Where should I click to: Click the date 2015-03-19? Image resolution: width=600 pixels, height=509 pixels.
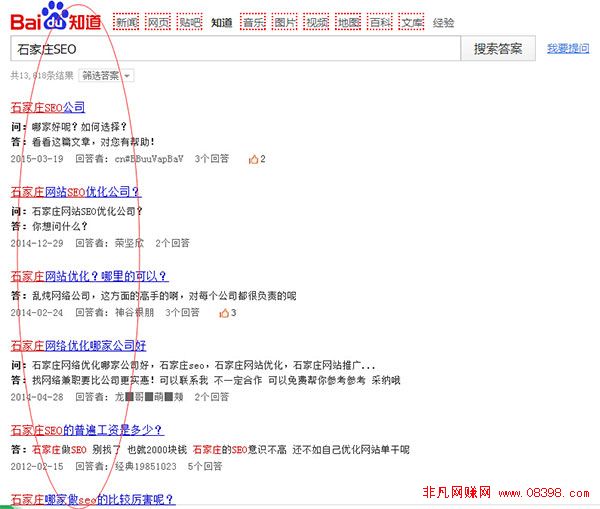click(x=37, y=159)
